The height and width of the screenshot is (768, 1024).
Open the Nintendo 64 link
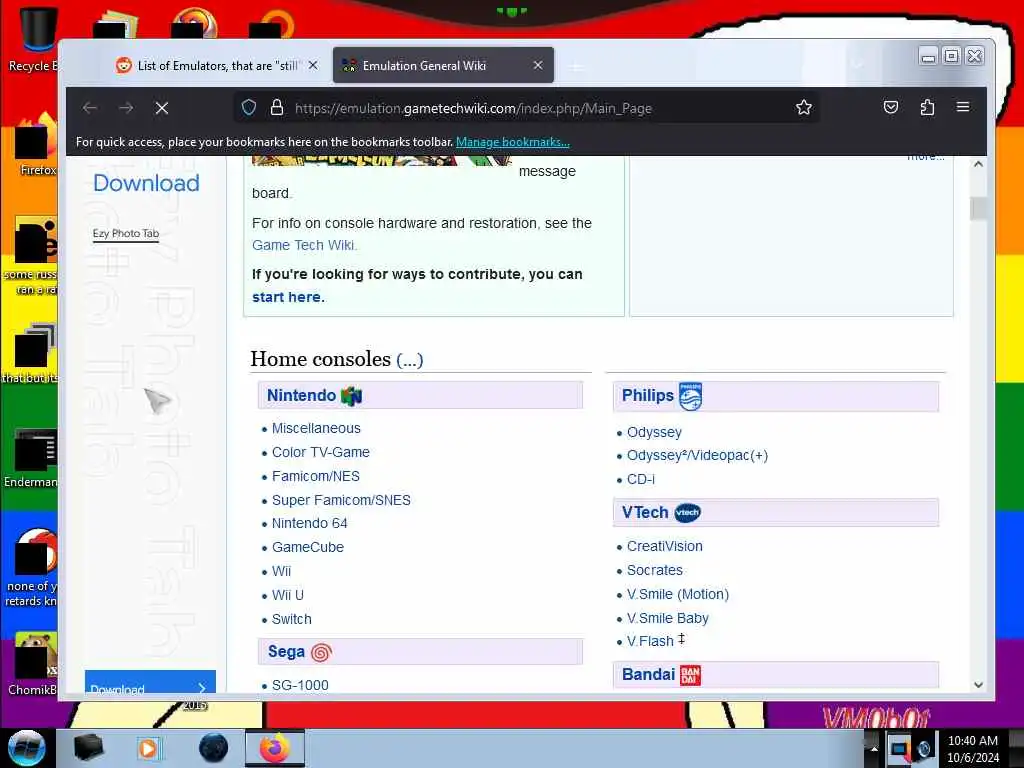tap(310, 524)
